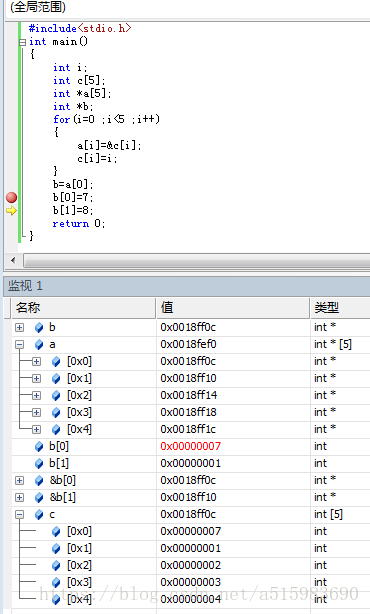Viewport: 370px width, 614px height.
Task: Click the blue cube icon beside b
Action: click(x=39, y=327)
